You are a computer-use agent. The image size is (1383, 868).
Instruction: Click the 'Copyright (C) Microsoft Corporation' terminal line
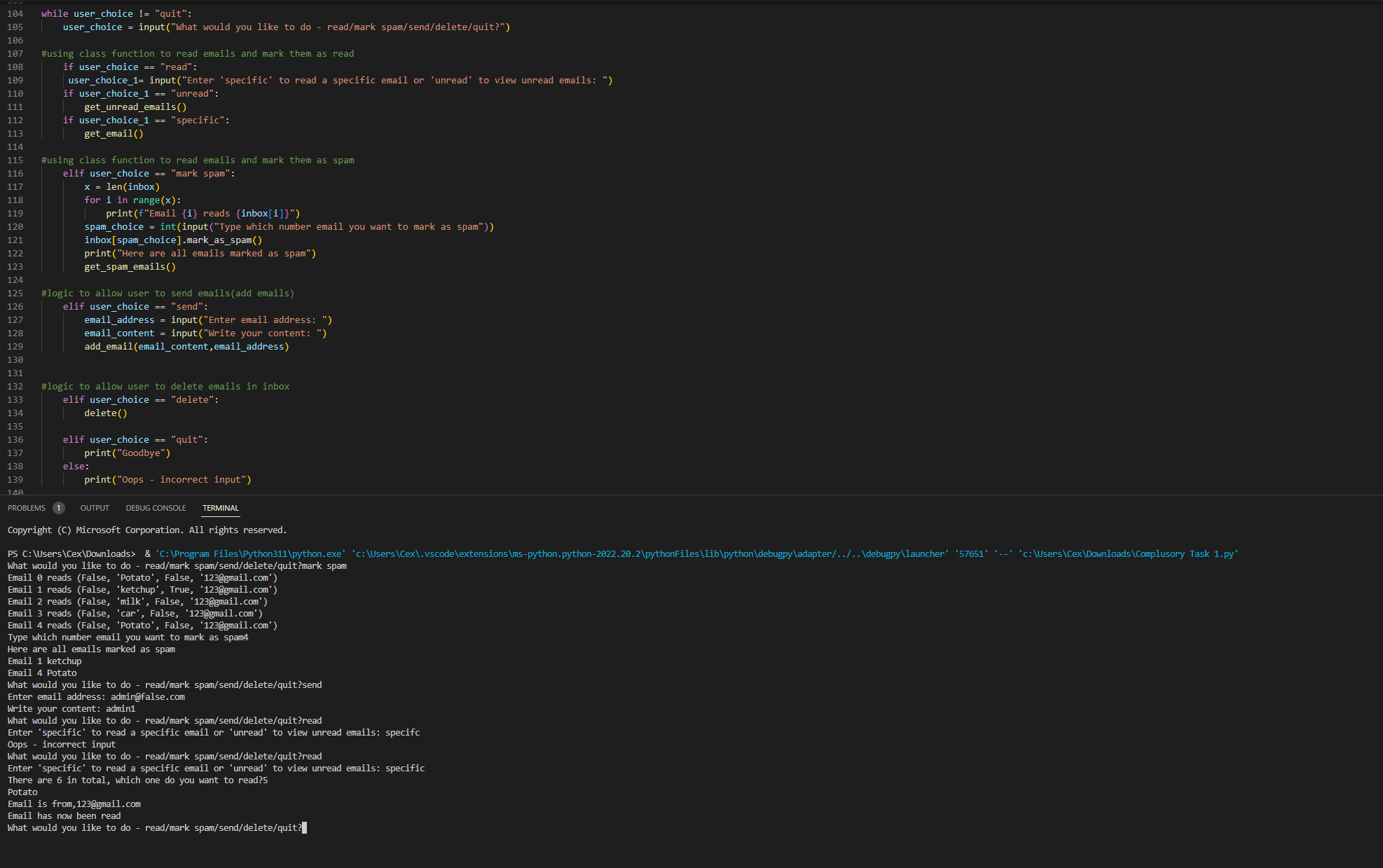147,530
